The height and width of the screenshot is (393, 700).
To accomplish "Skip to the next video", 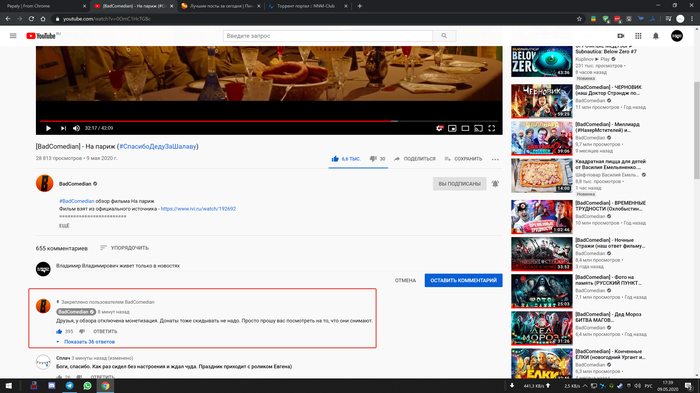I will click(x=63, y=128).
